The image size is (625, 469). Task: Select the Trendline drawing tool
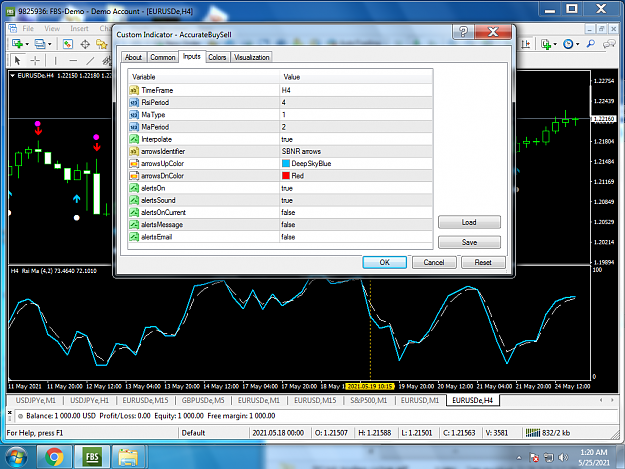(90, 61)
